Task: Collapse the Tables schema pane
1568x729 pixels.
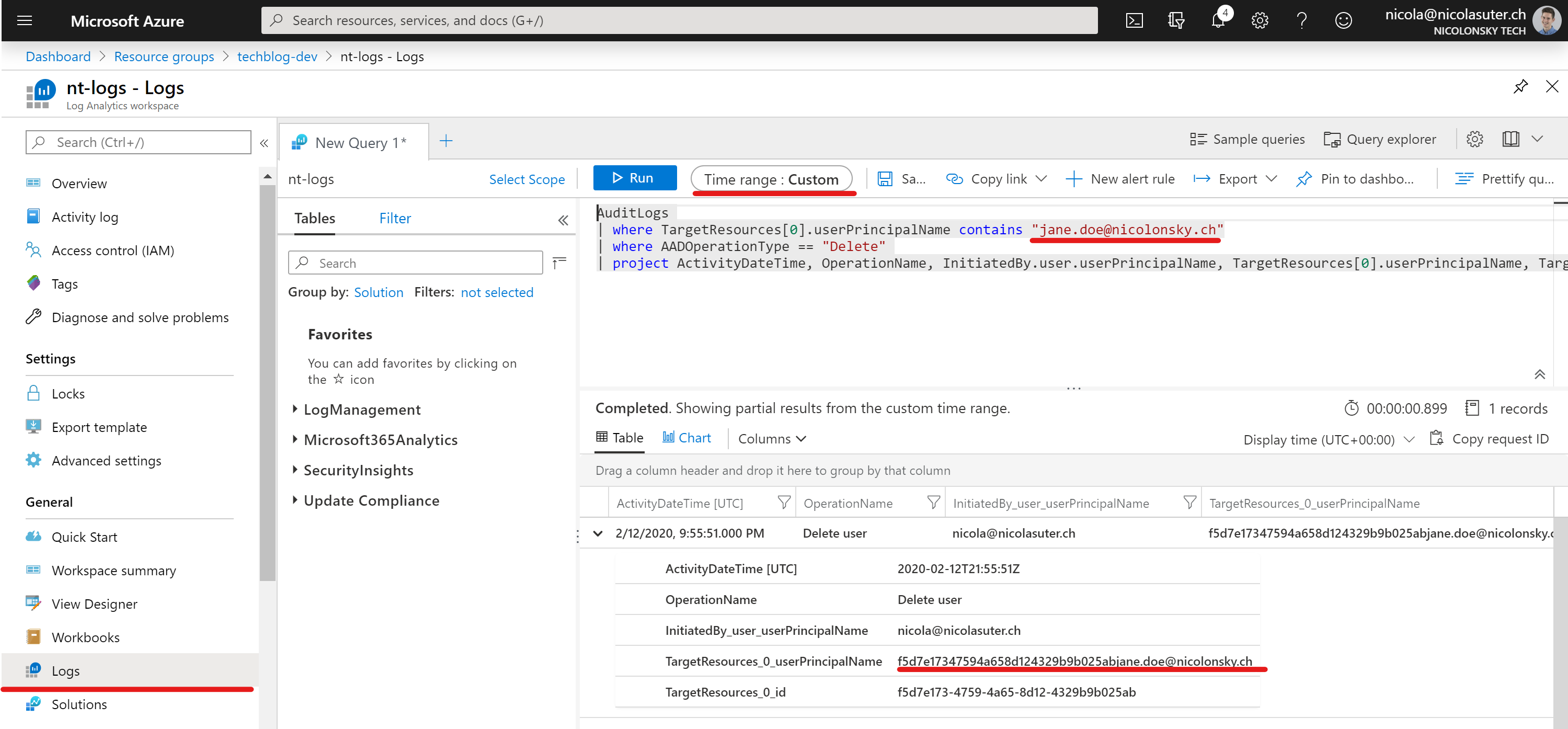Action: (563, 220)
